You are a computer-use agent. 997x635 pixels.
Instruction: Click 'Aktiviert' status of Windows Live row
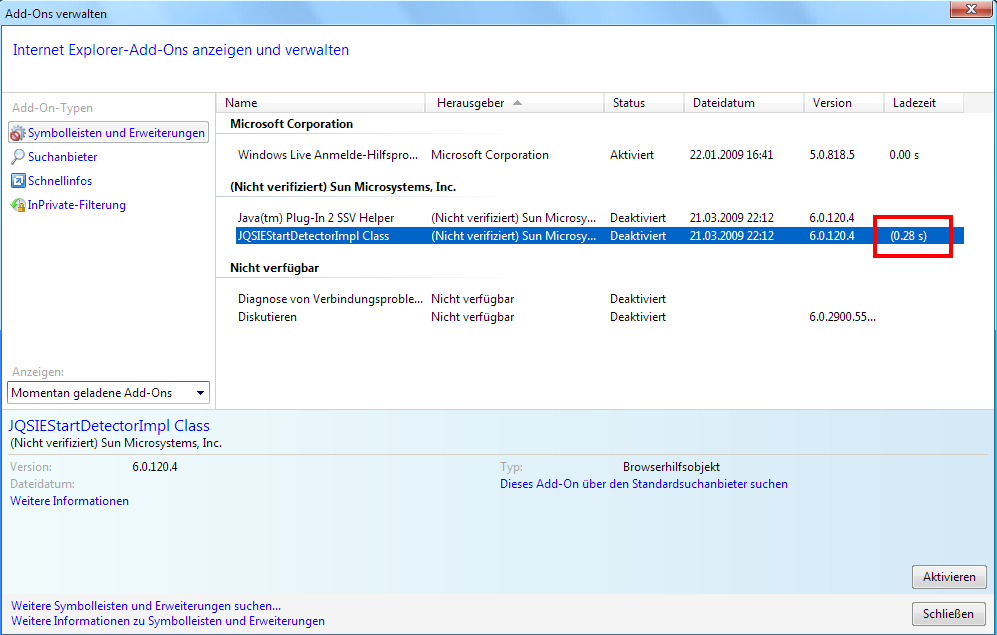(x=631, y=155)
